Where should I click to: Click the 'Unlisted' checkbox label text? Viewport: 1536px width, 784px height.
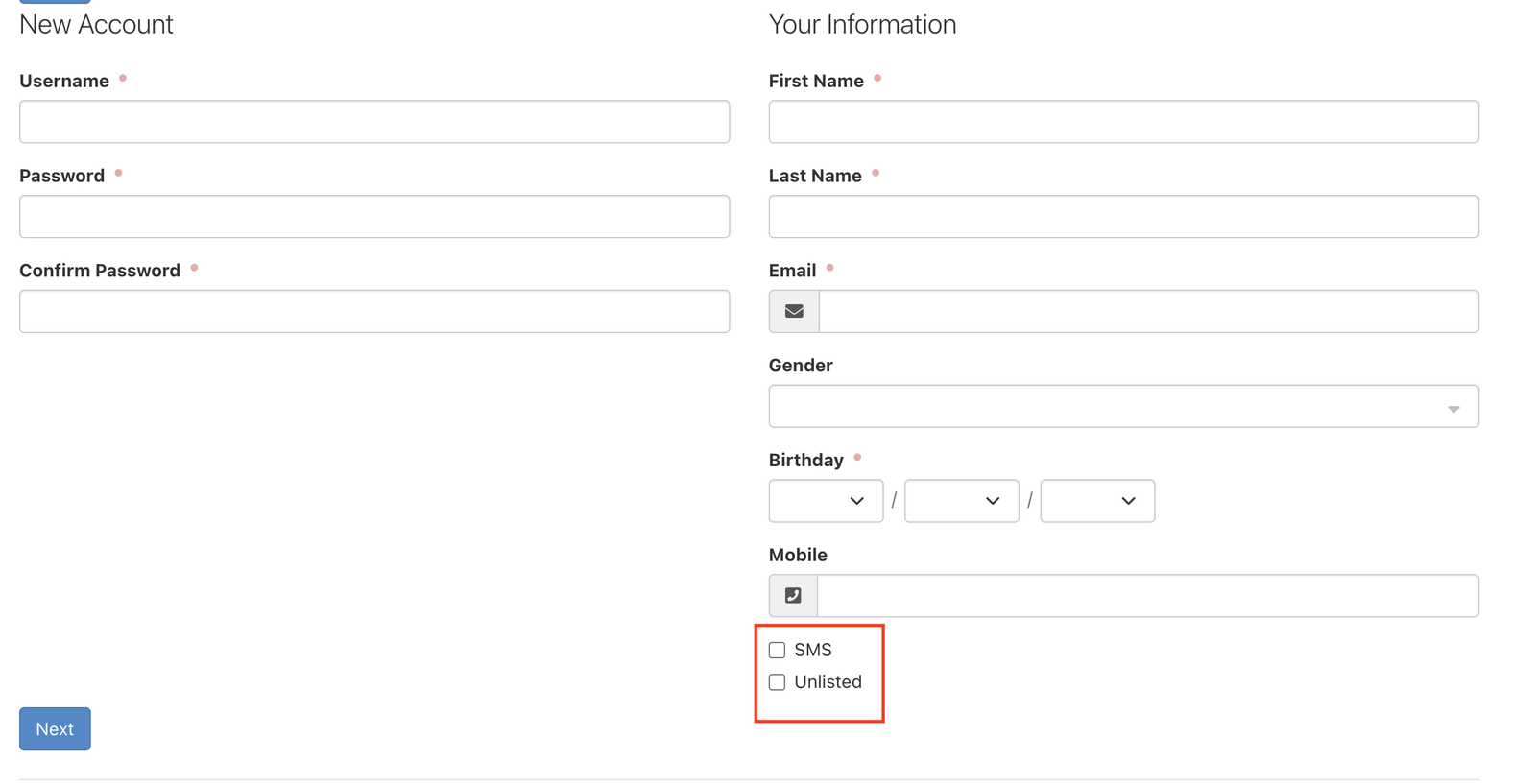coord(828,682)
